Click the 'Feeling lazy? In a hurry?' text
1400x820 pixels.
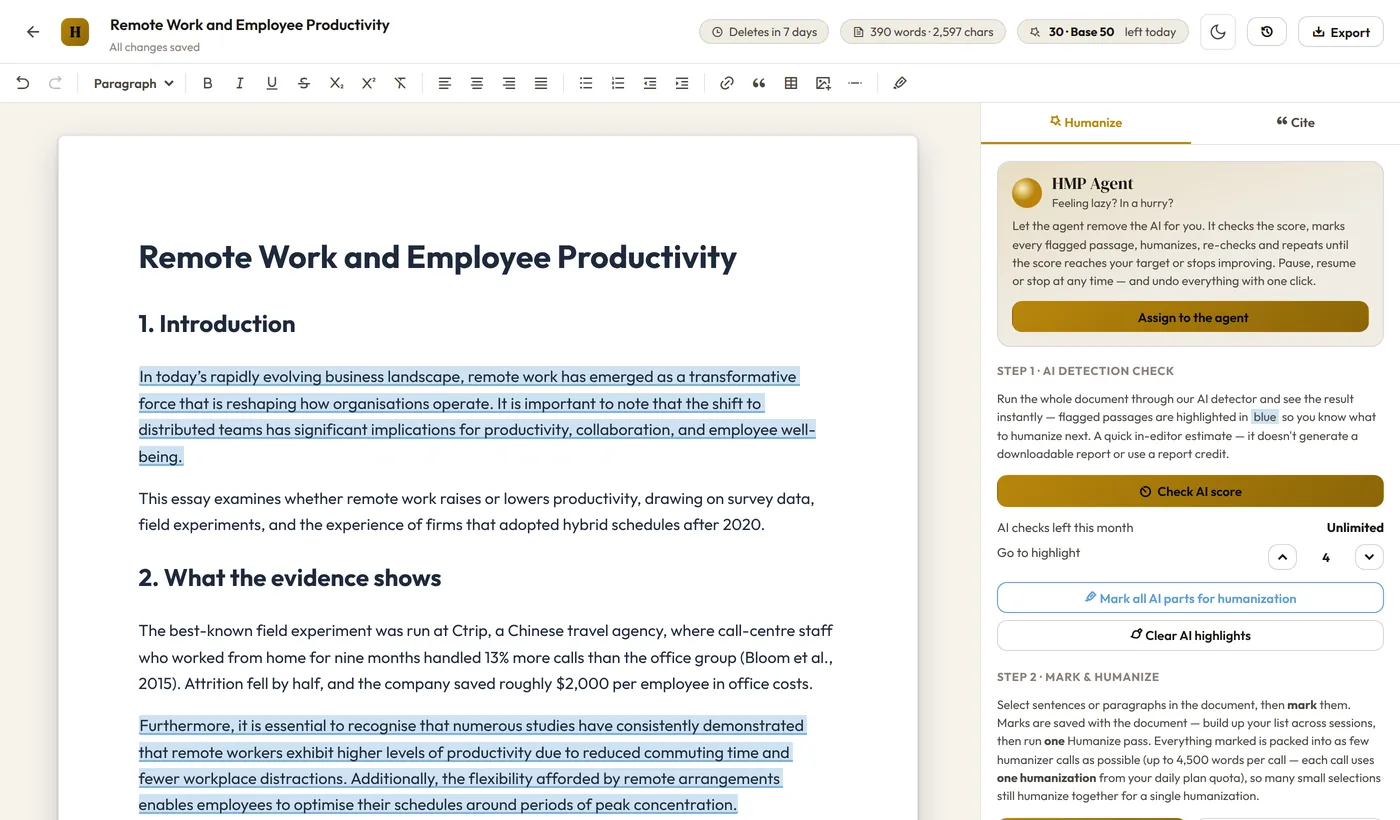pos(1112,203)
